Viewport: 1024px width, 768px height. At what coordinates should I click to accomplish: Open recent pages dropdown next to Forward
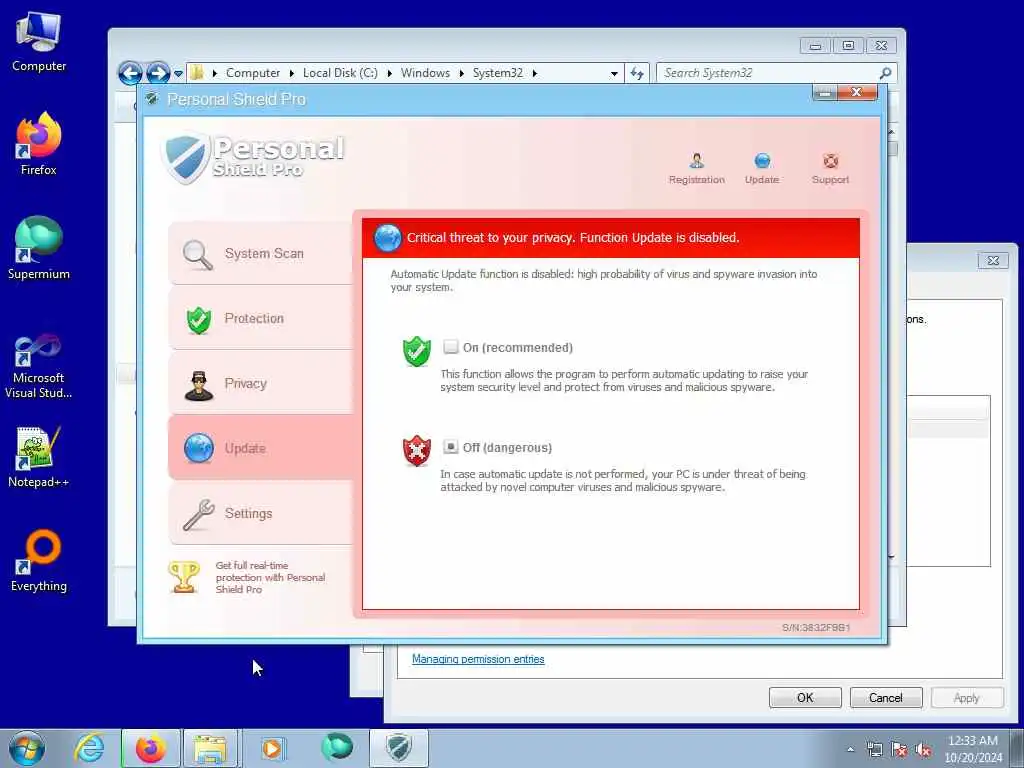coord(178,74)
